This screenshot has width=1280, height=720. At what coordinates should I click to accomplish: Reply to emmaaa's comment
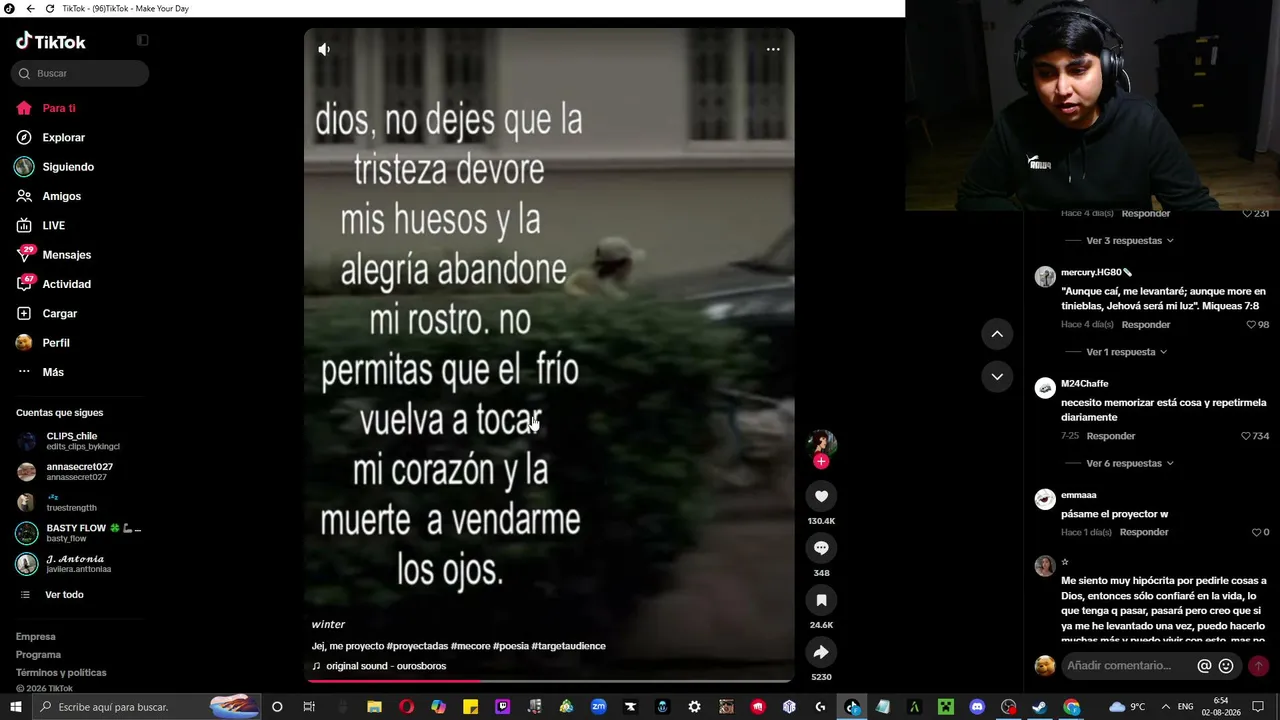[x=1145, y=532]
